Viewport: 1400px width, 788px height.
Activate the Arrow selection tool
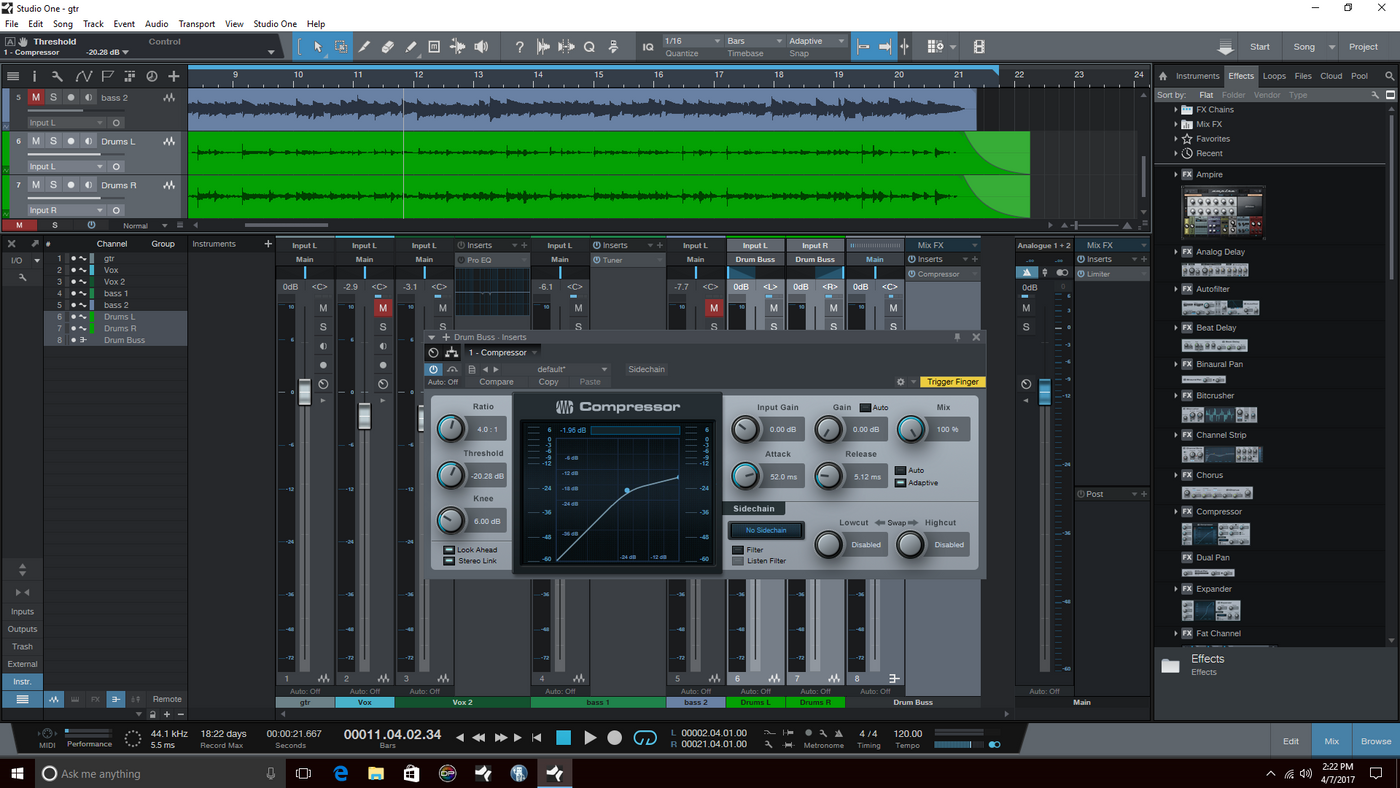[318, 47]
